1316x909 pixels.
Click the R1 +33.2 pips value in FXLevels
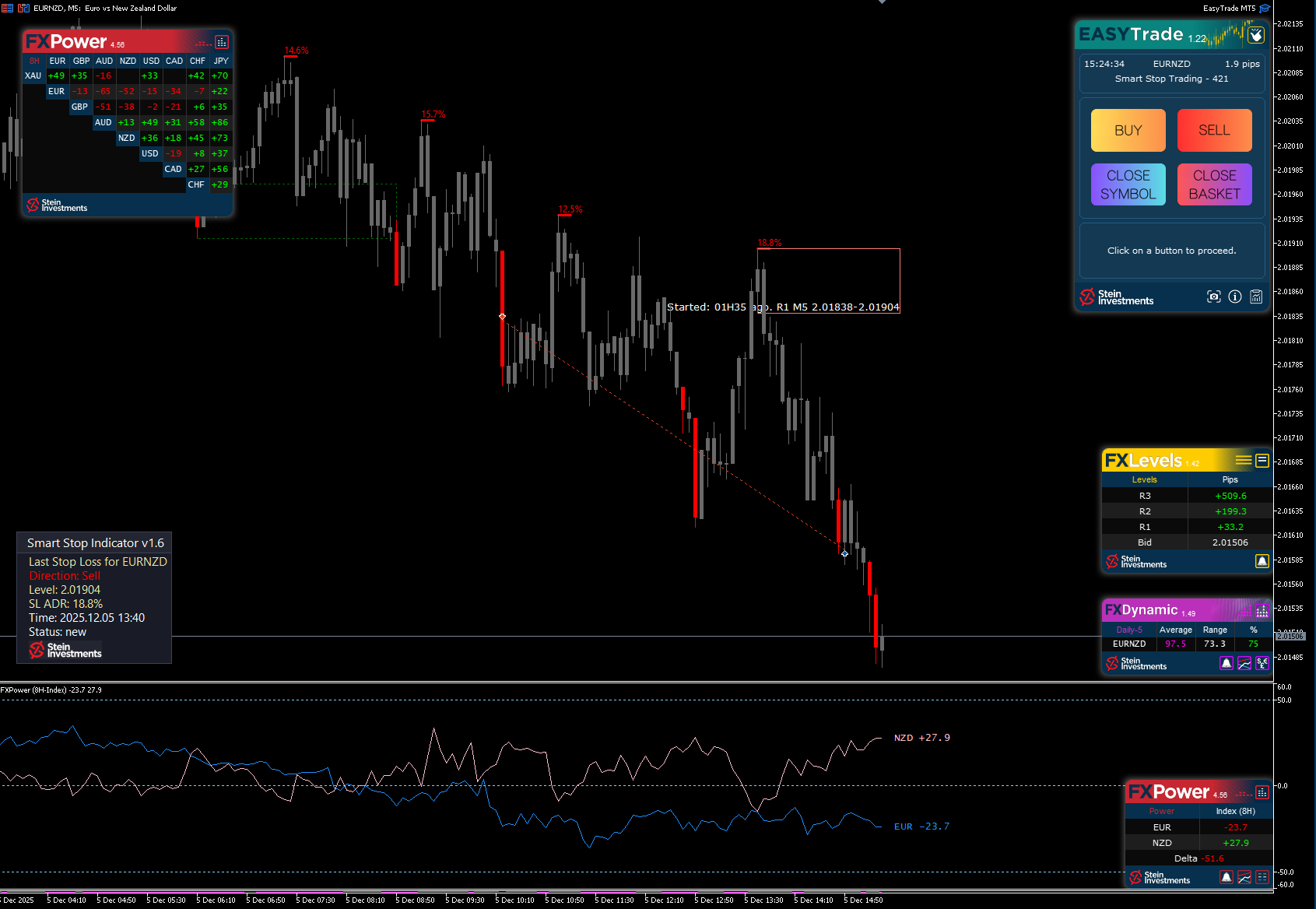pos(1230,527)
